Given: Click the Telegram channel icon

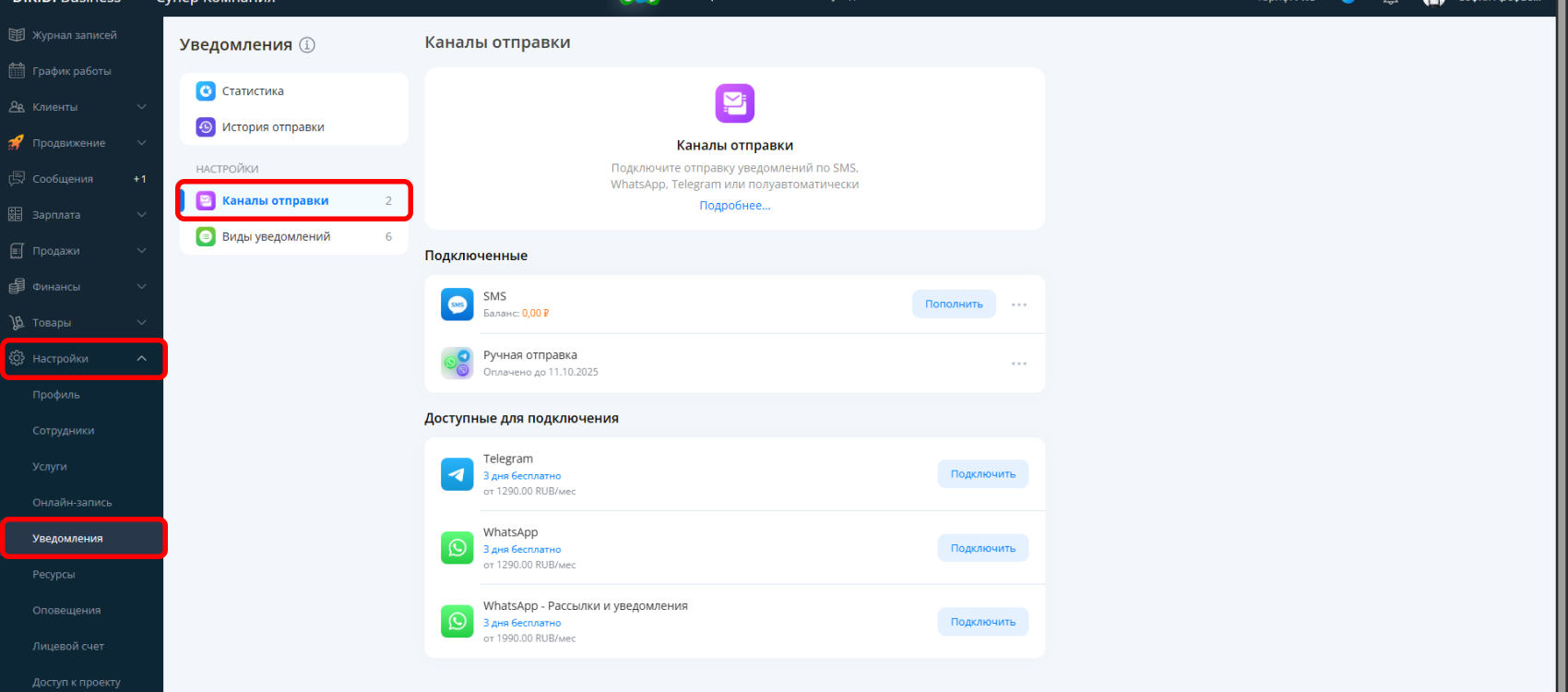Looking at the screenshot, I should (457, 474).
